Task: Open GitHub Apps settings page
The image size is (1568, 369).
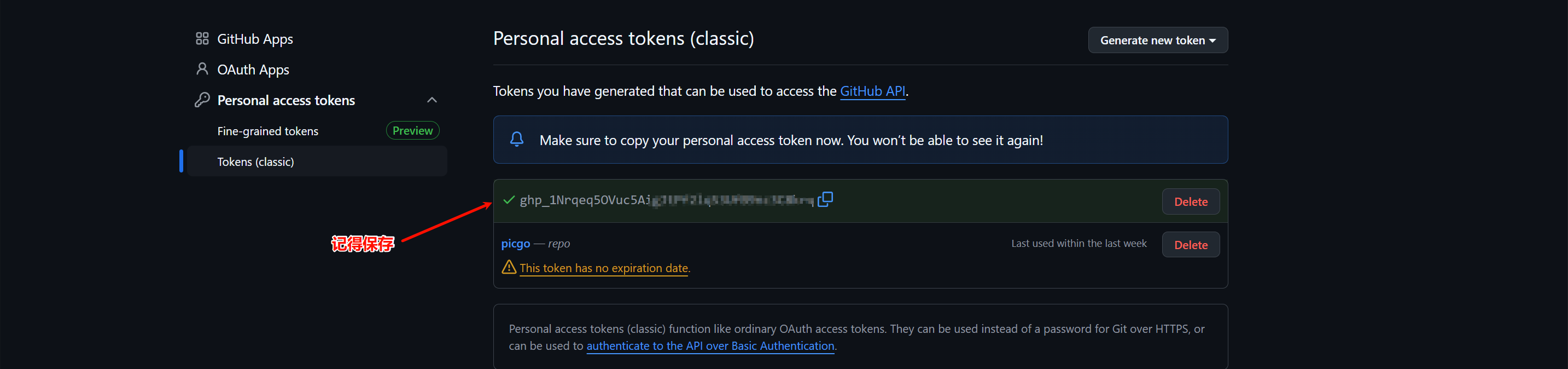Action: coord(255,39)
